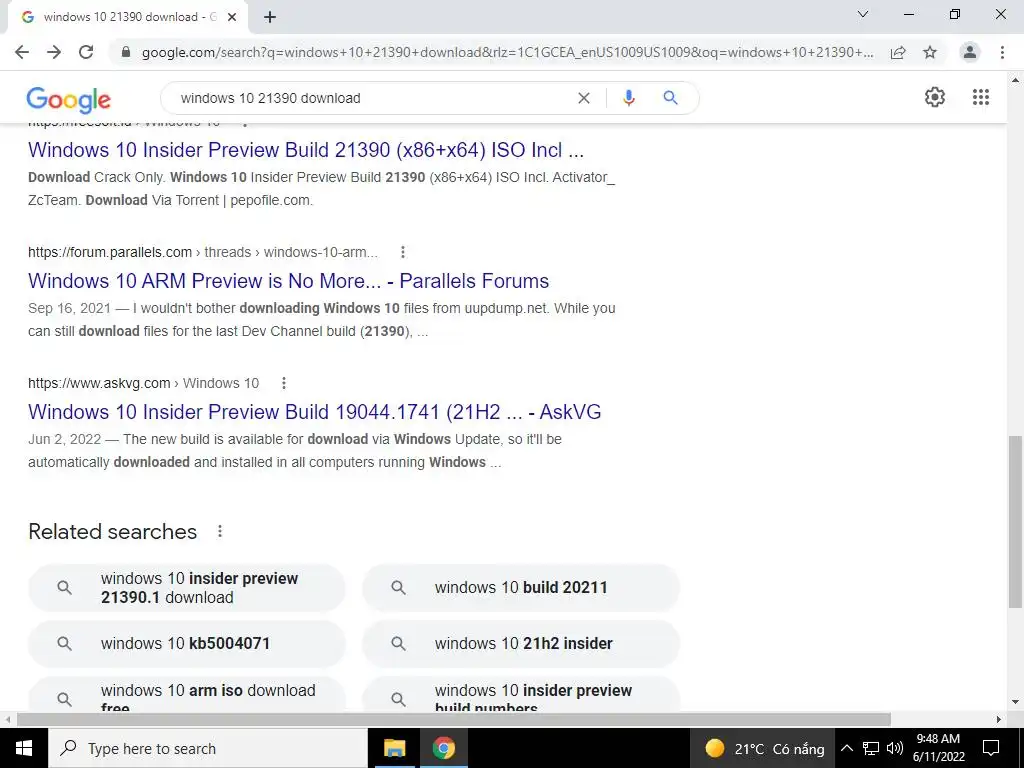Share this page icon in address bar
1024x768 pixels.
[898, 52]
